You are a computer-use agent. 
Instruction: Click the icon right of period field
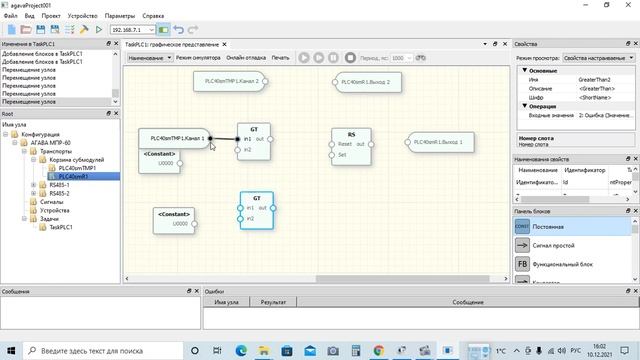(420, 58)
